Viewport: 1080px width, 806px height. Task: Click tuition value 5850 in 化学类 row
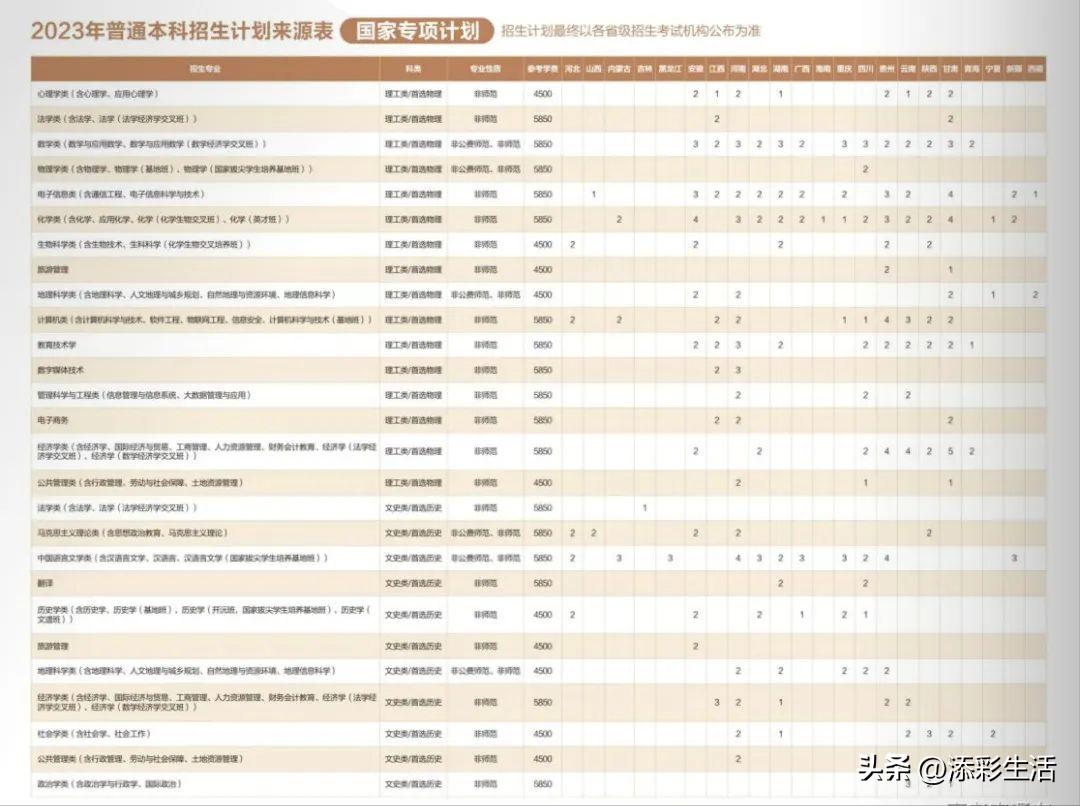pos(541,218)
